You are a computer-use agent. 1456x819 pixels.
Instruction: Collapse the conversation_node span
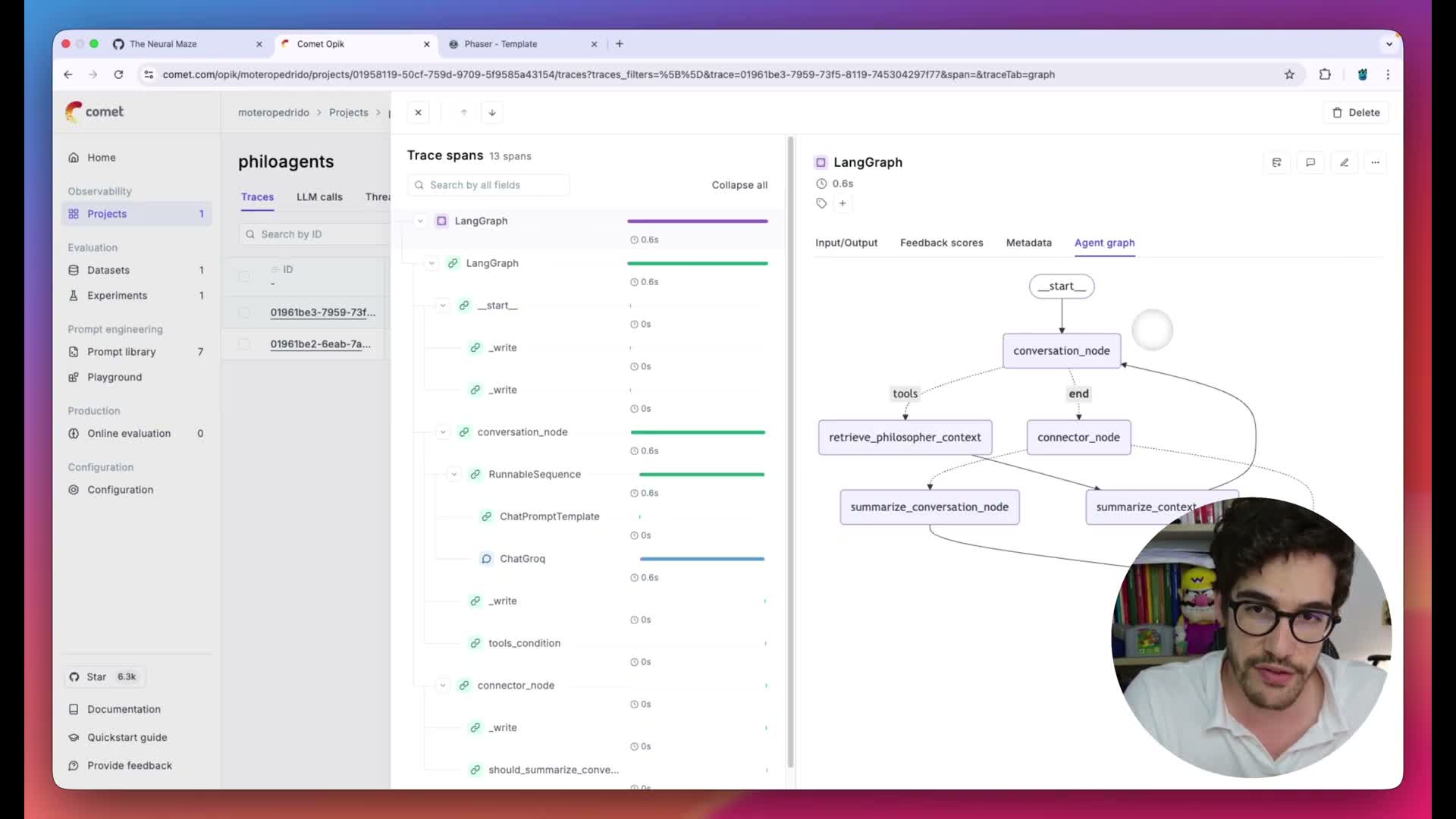(443, 432)
